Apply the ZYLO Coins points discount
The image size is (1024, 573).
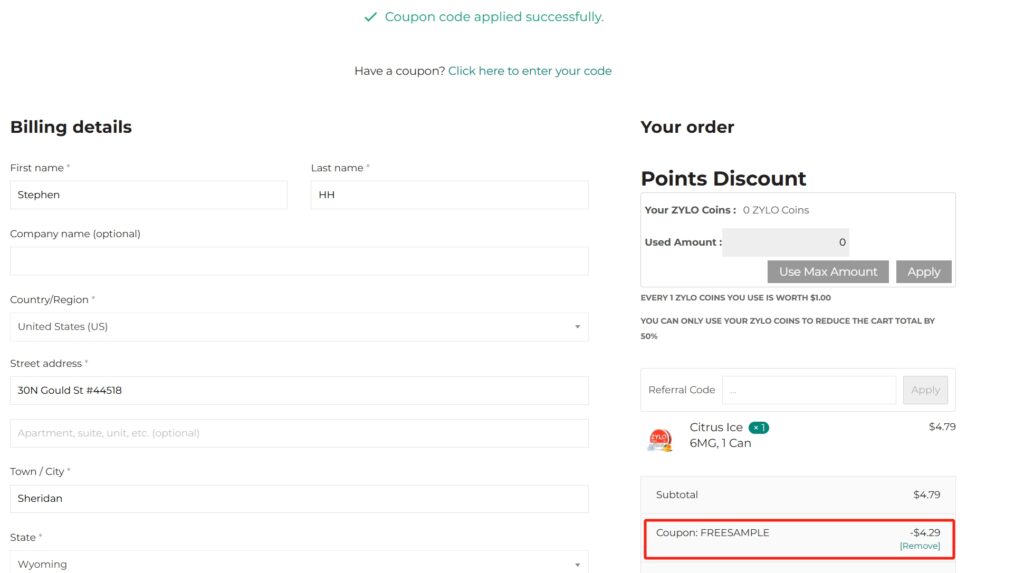pos(923,272)
